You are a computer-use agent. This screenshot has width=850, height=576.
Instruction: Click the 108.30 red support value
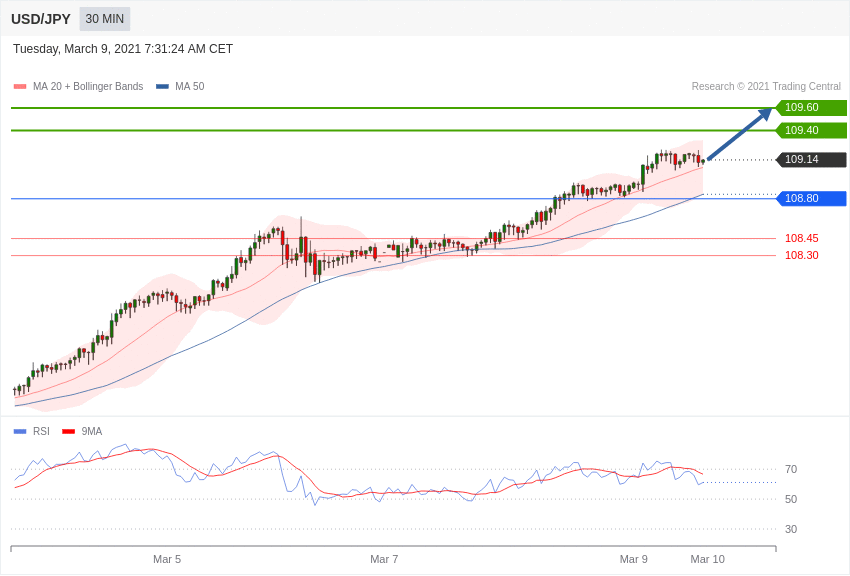802,255
